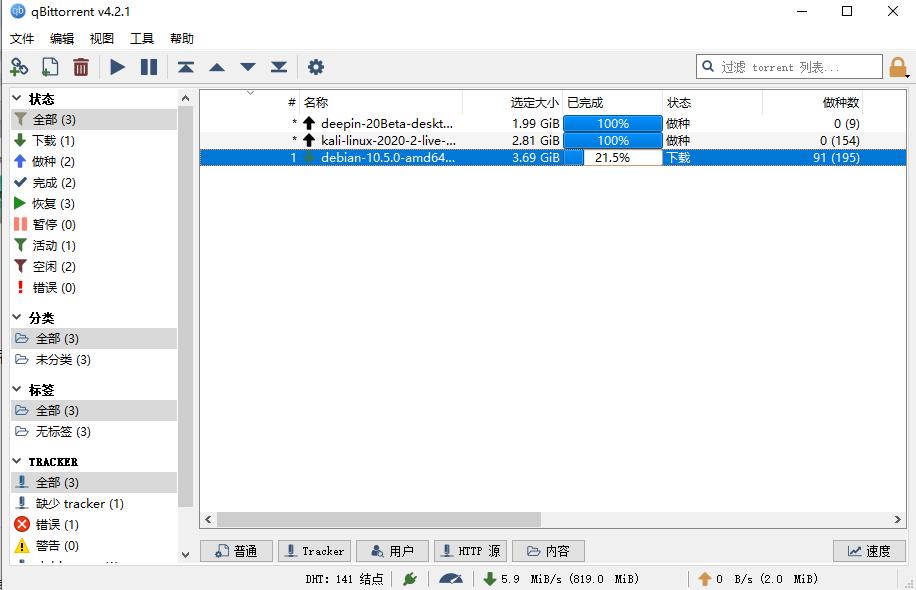
Task: Click the red delete torrent trash icon
Action: [x=81, y=67]
